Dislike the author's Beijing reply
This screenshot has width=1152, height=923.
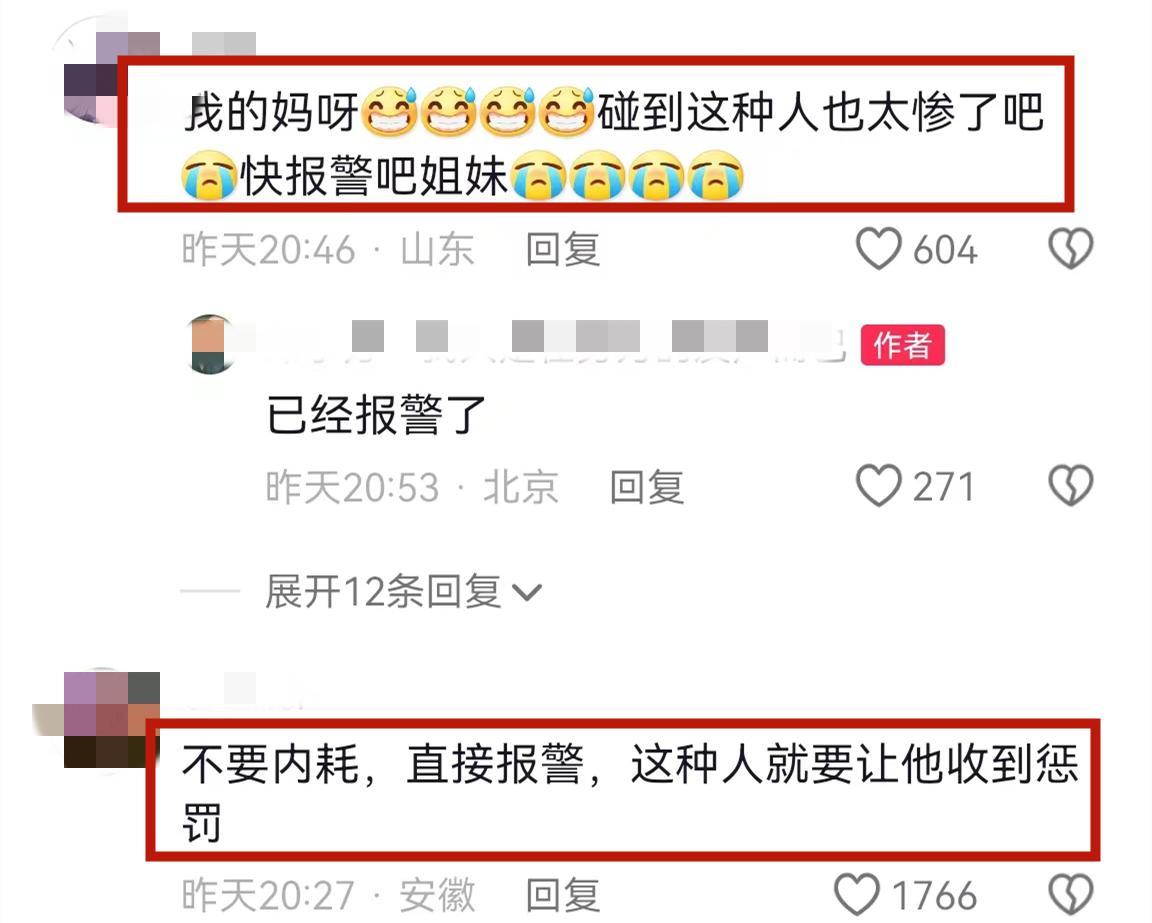[1070, 486]
